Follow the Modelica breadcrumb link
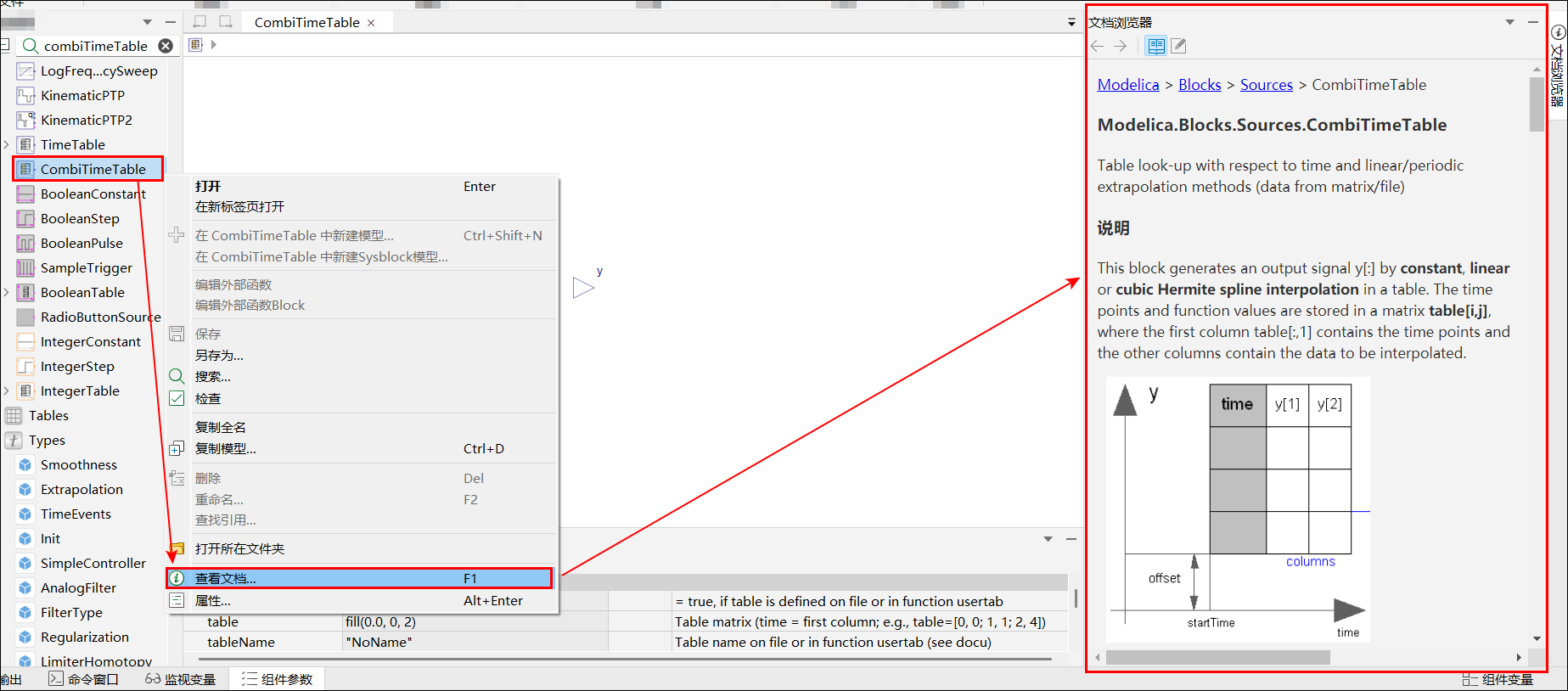The width and height of the screenshot is (1568, 691). coord(1127,85)
